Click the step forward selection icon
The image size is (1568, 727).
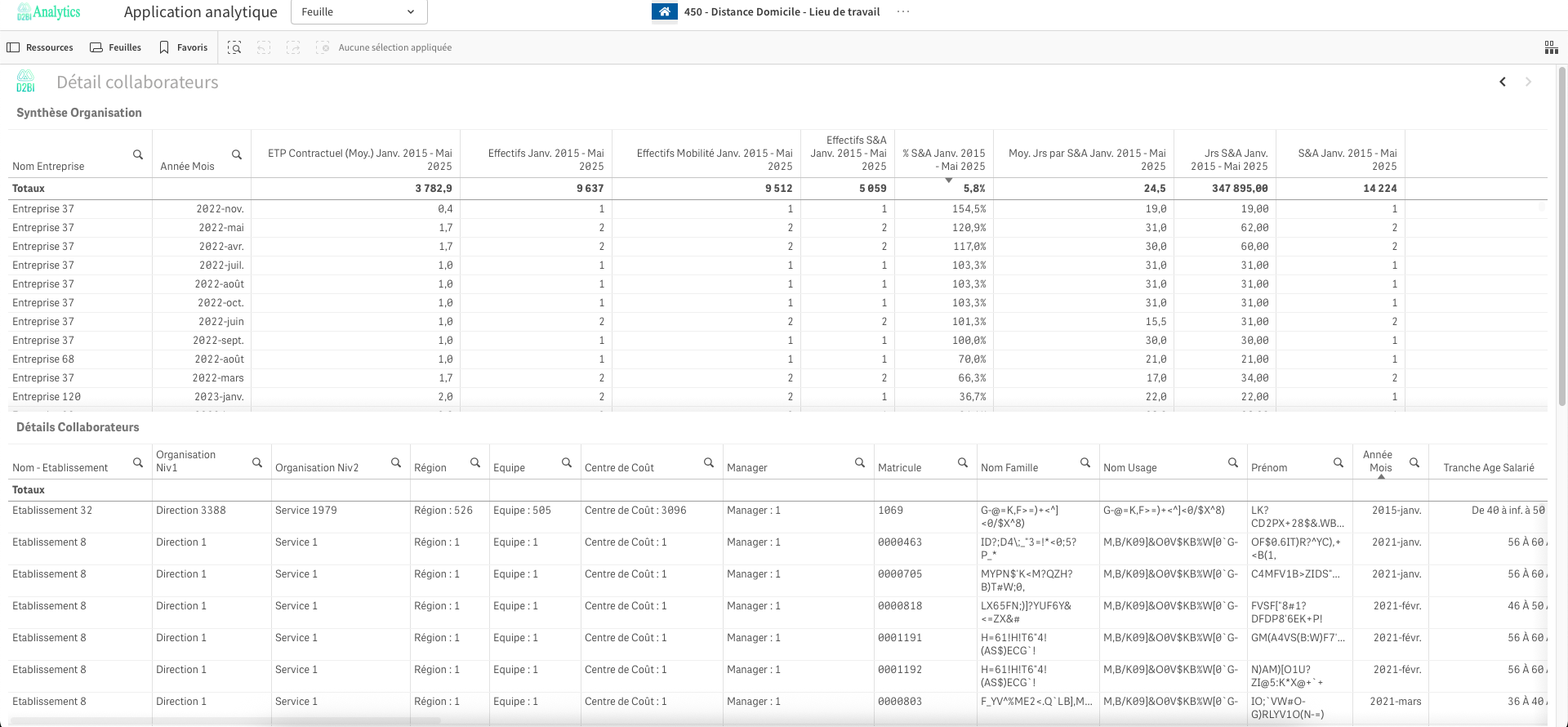tap(293, 47)
